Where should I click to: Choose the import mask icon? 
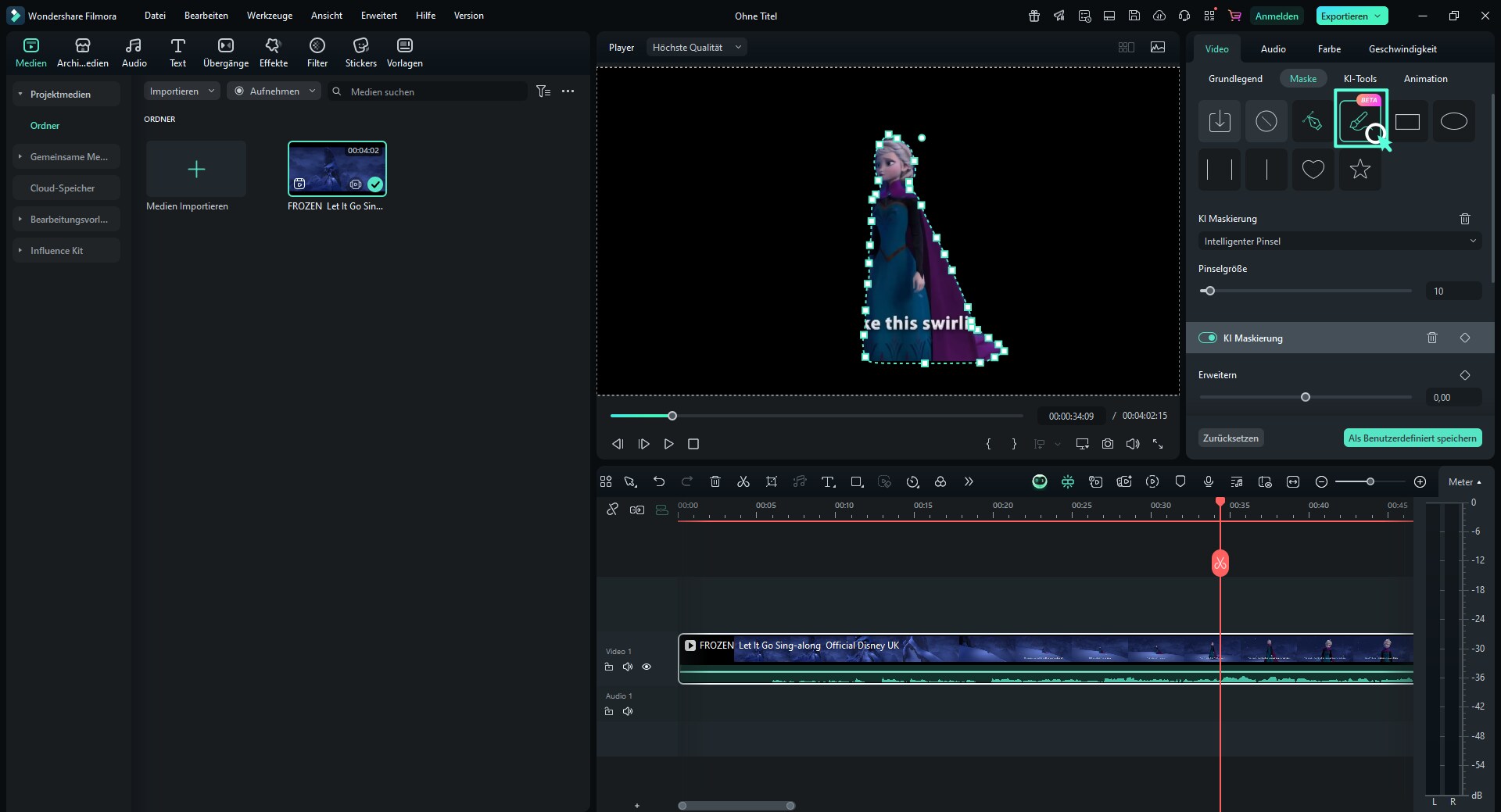(x=1220, y=122)
